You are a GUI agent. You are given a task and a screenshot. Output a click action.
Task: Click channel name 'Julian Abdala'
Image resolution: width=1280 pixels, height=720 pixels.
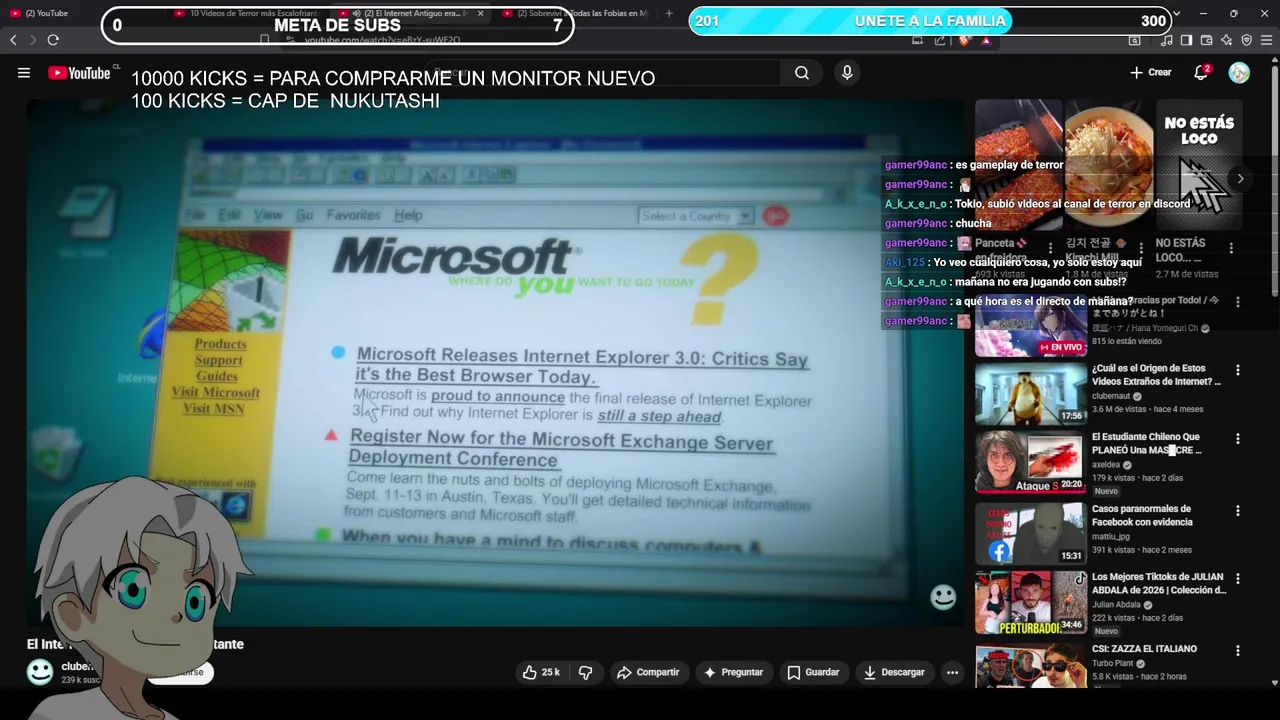pos(1117,605)
